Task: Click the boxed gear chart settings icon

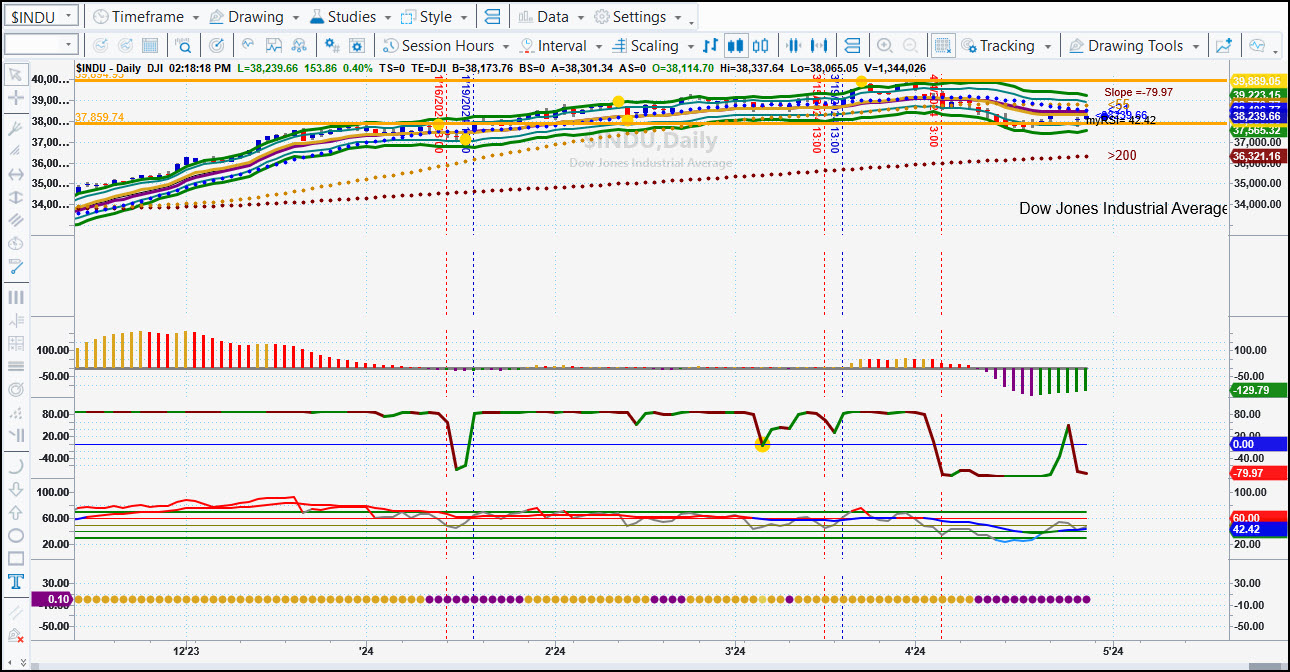Action: pyautogui.click(x=358, y=45)
